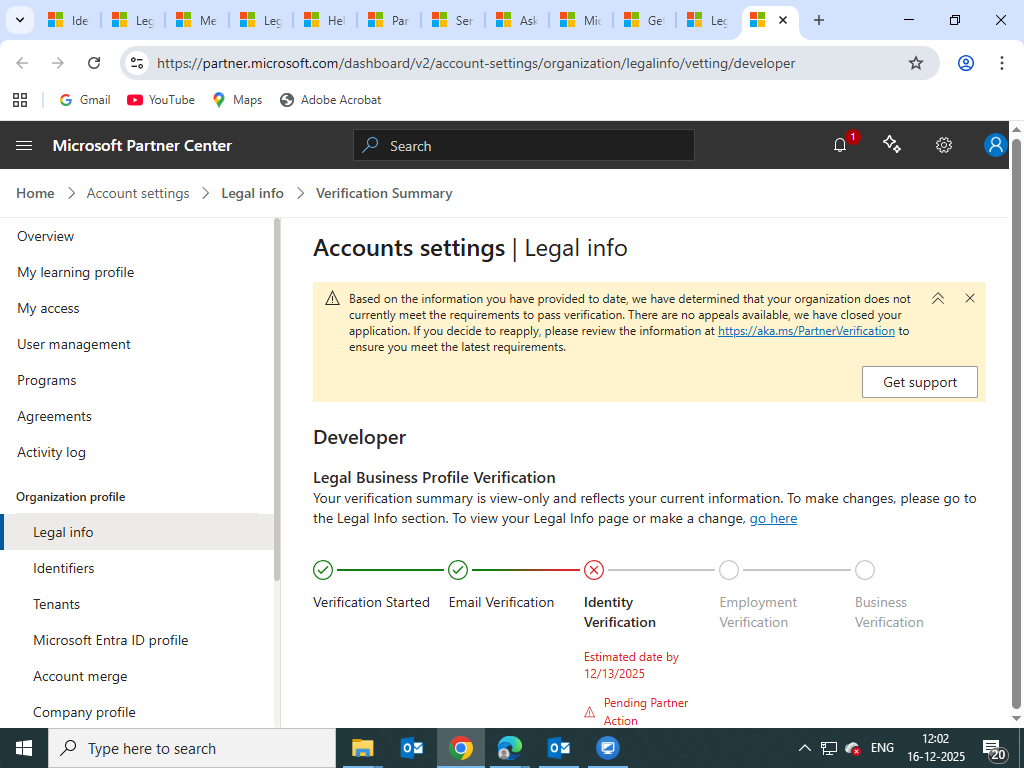Click the browser forward arrow
Screen dimensions: 1024x768
(x=58, y=63)
